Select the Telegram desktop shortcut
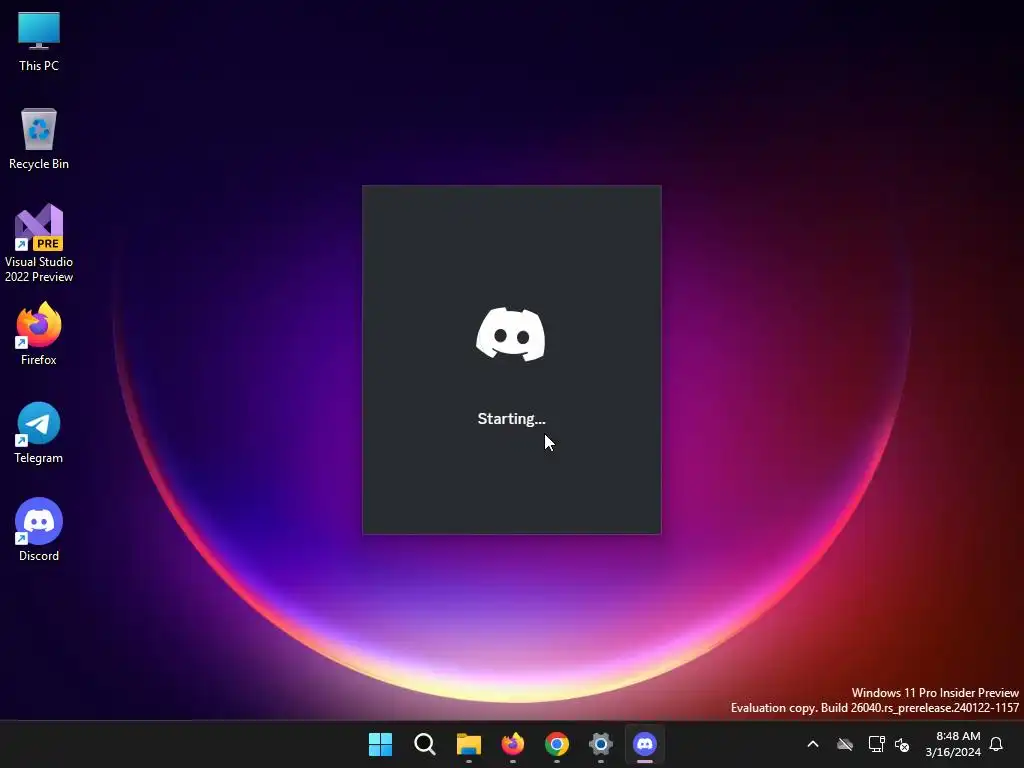The width and height of the screenshot is (1024, 768). (39, 432)
